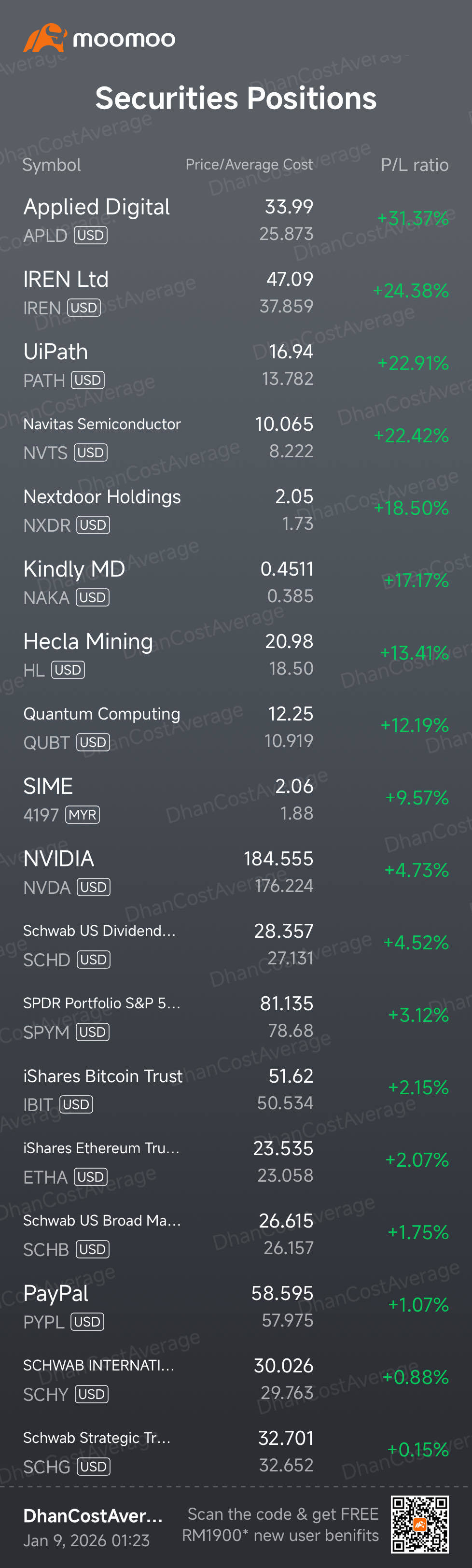472x1568 pixels.
Task: Click the USD badge next to NVDA
Action: coord(93,887)
